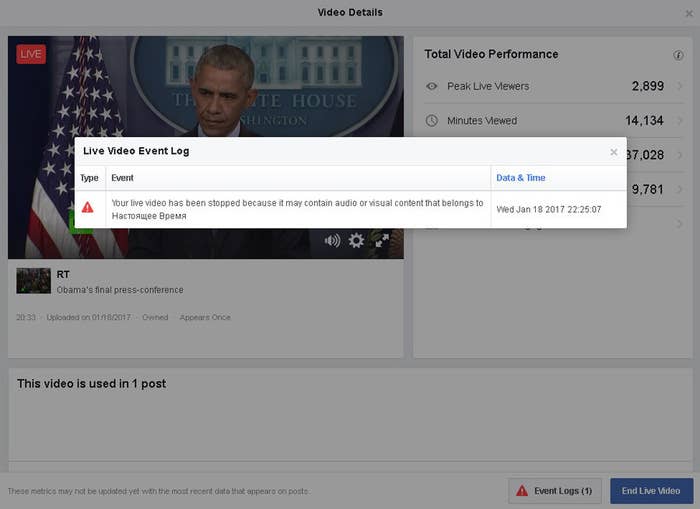Viewport: 700px width, 509px height.
Task: Click the info icon beside Total Video Performance
Action: point(678,55)
